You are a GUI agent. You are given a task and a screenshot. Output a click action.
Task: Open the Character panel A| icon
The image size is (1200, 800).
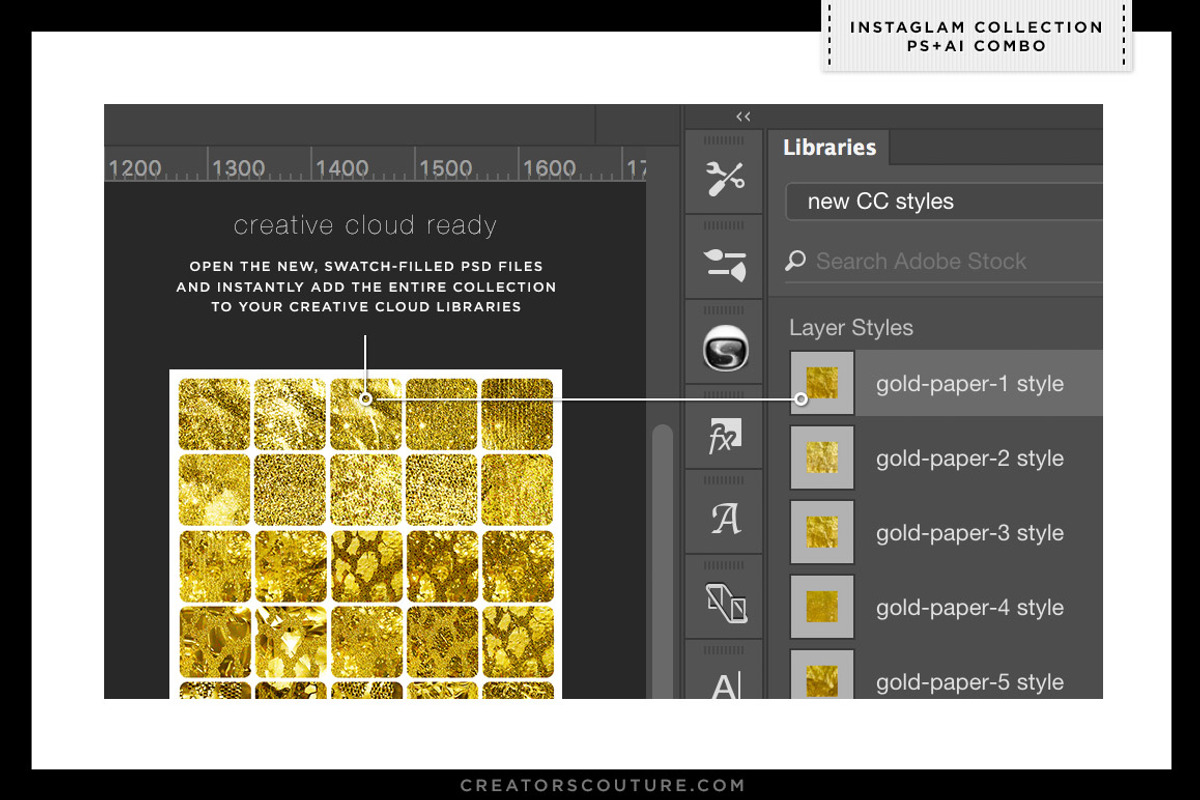(x=724, y=684)
